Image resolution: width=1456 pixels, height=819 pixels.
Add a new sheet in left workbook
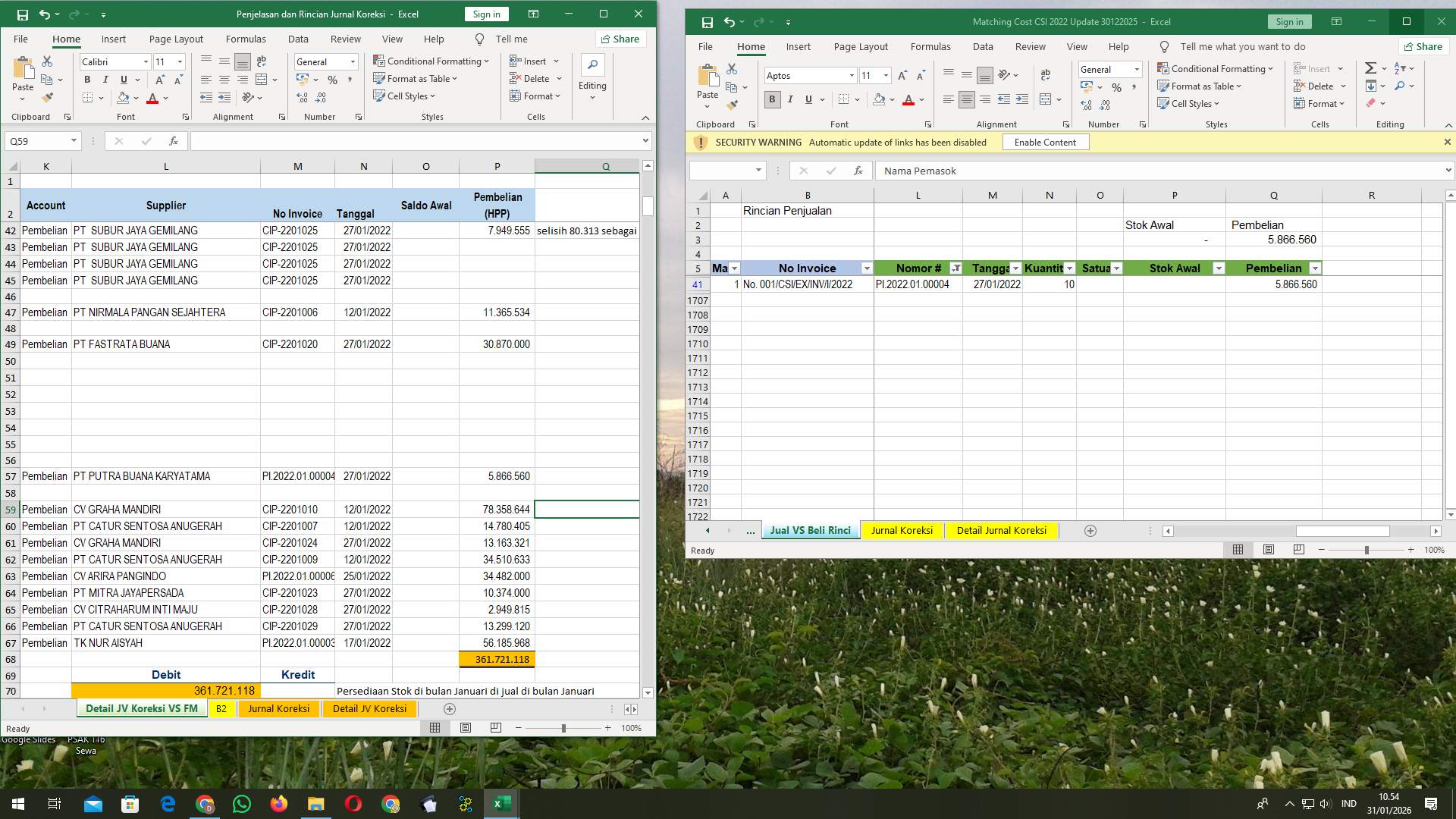(x=450, y=708)
